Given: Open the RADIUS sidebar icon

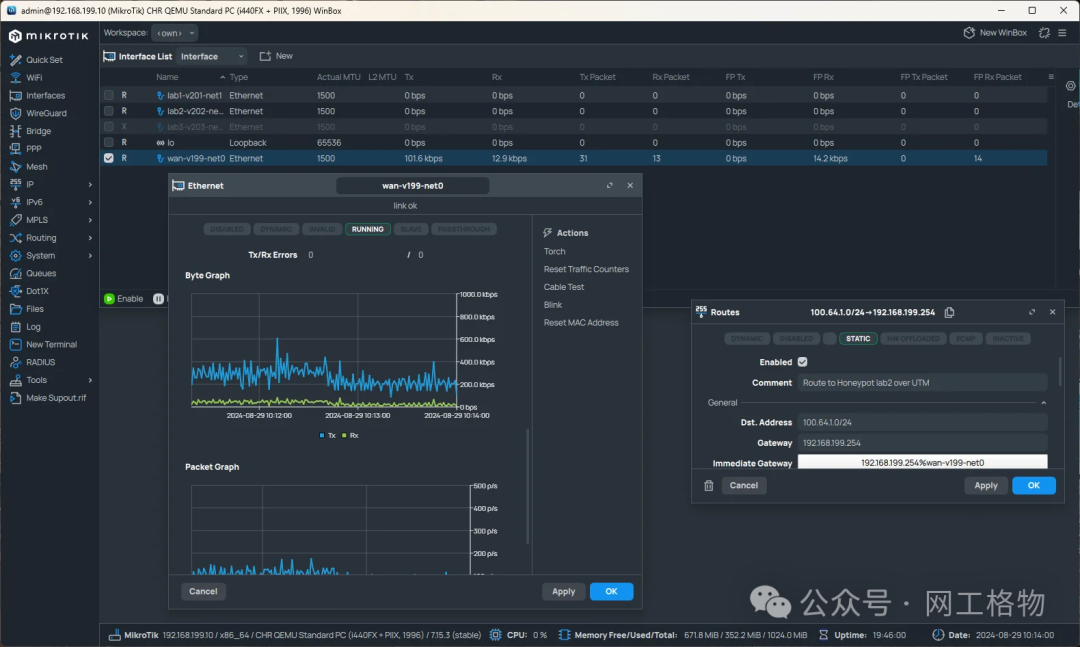Looking at the screenshot, I should [15, 362].
